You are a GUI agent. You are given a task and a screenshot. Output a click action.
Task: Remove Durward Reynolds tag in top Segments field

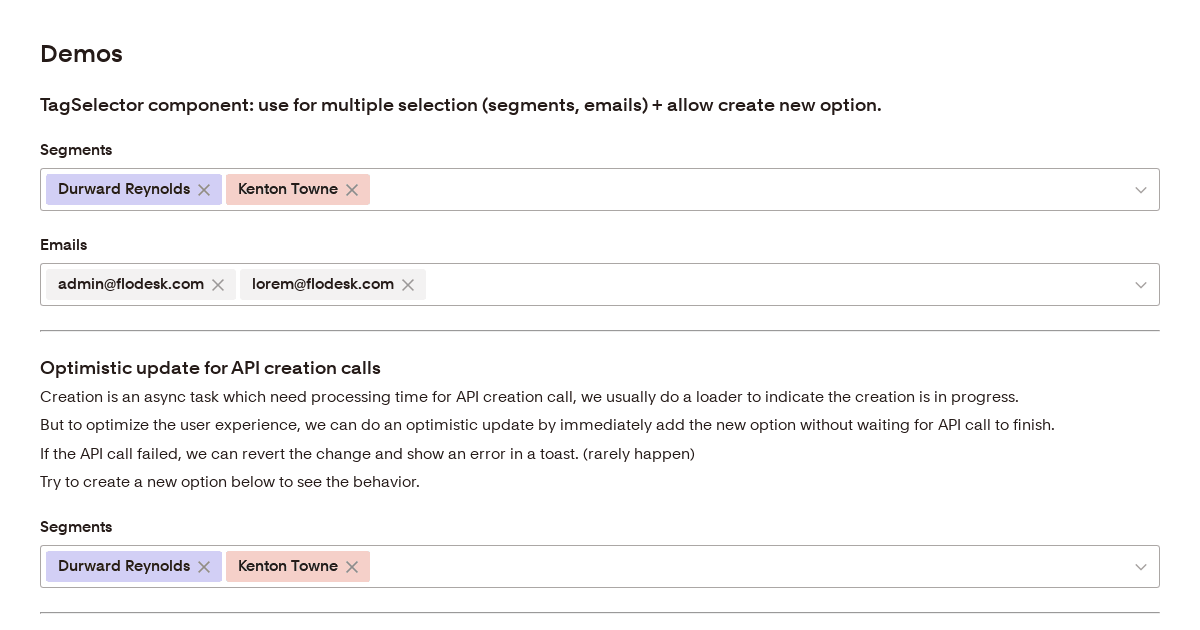204,190
